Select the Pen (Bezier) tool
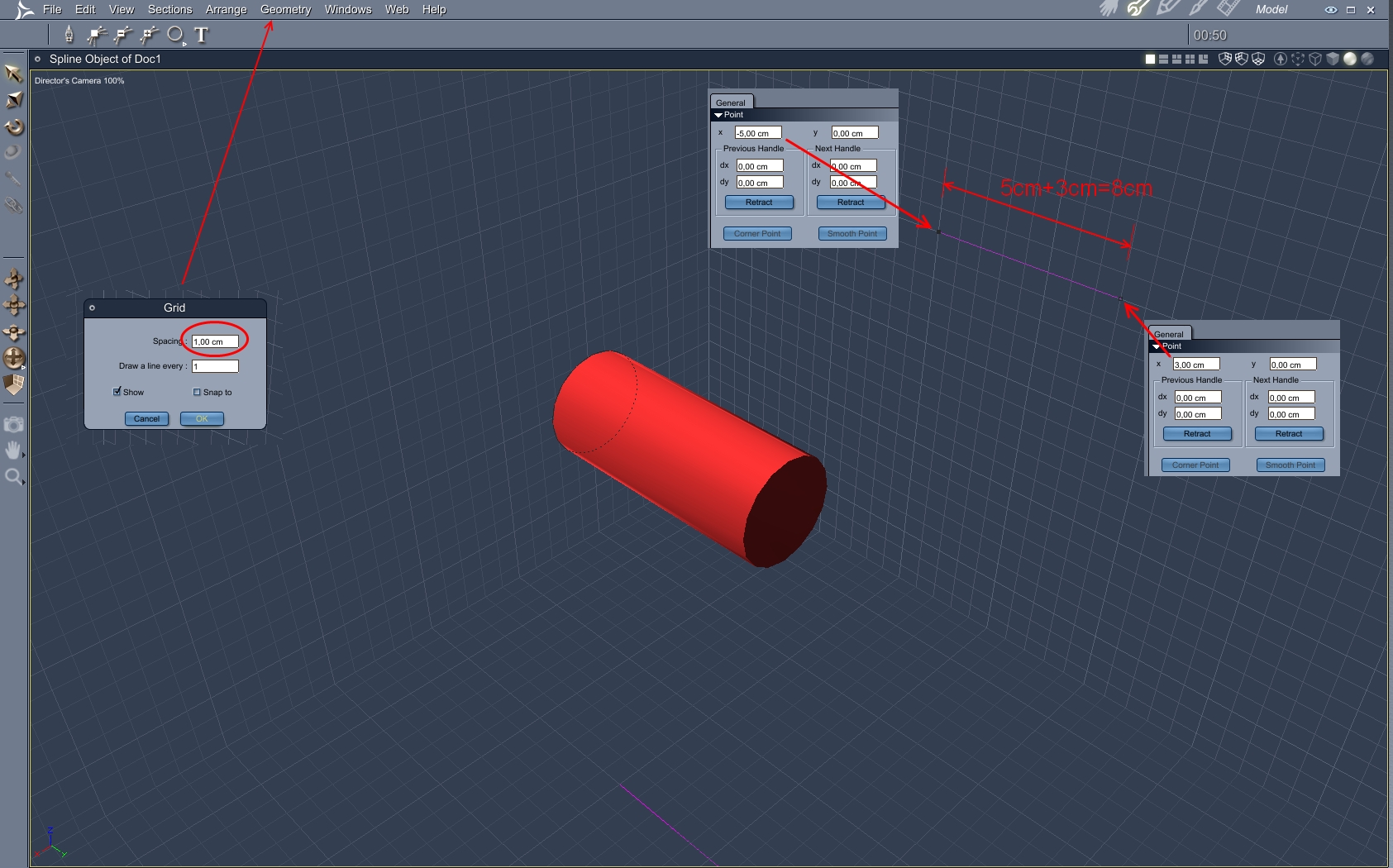Viewport: 1393px width, 868px height. pos(69,34)
